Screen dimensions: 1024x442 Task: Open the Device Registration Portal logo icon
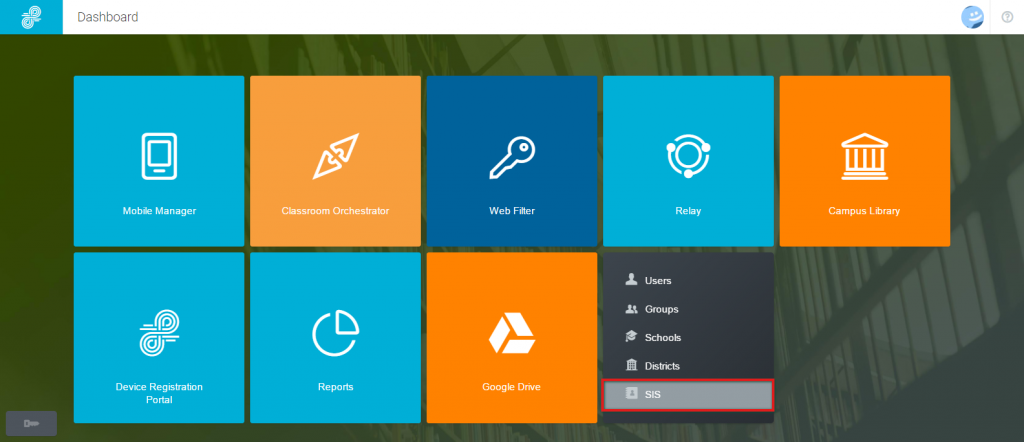click(159, 332)
